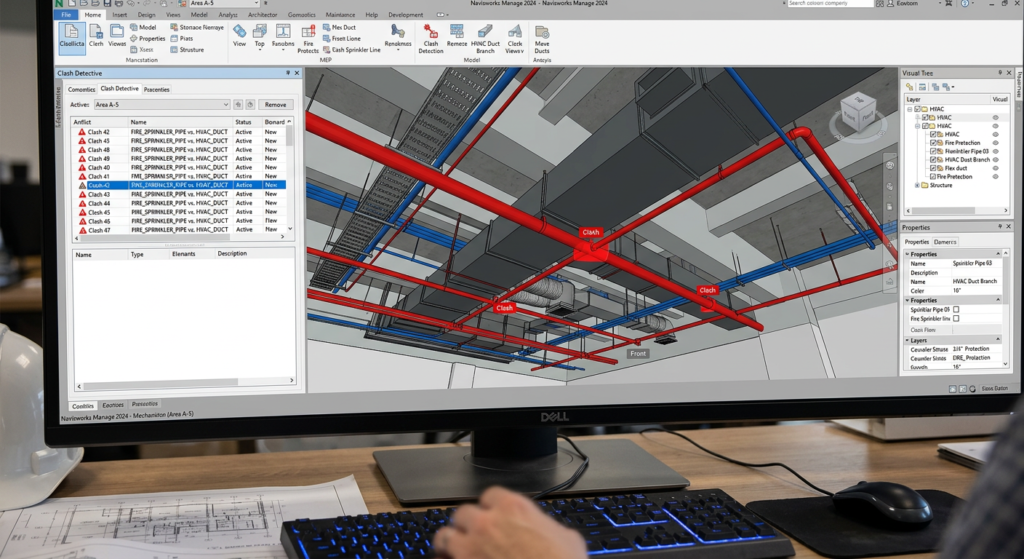Screen dimensions: 1024x559
Task: Switch to the Insert ribbon tab
Action: 120,14
